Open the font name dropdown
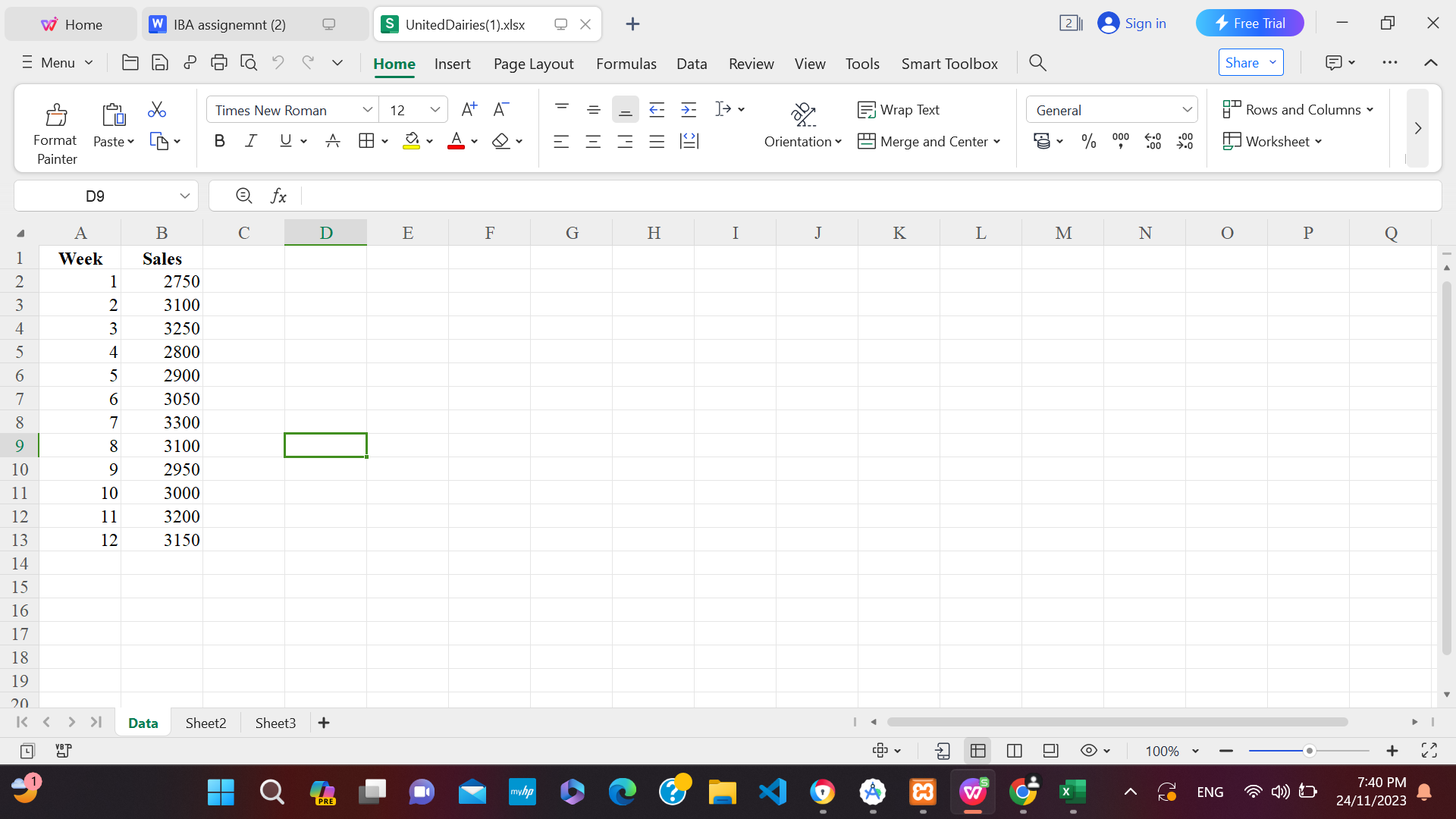This screenshot has width=1456, height=819. pos(368,109)
